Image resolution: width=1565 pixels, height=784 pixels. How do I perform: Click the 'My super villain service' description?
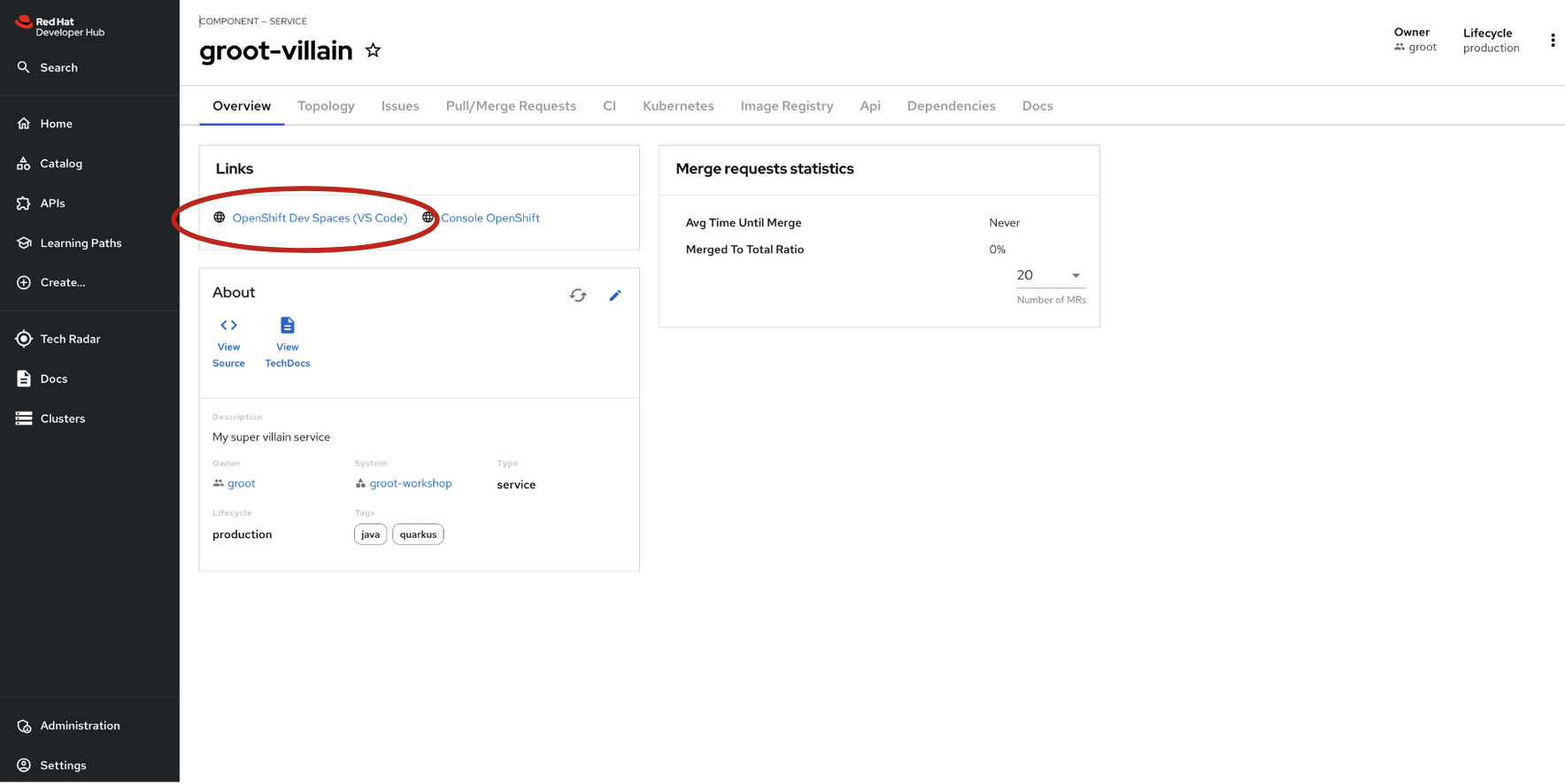click(271, 437)
